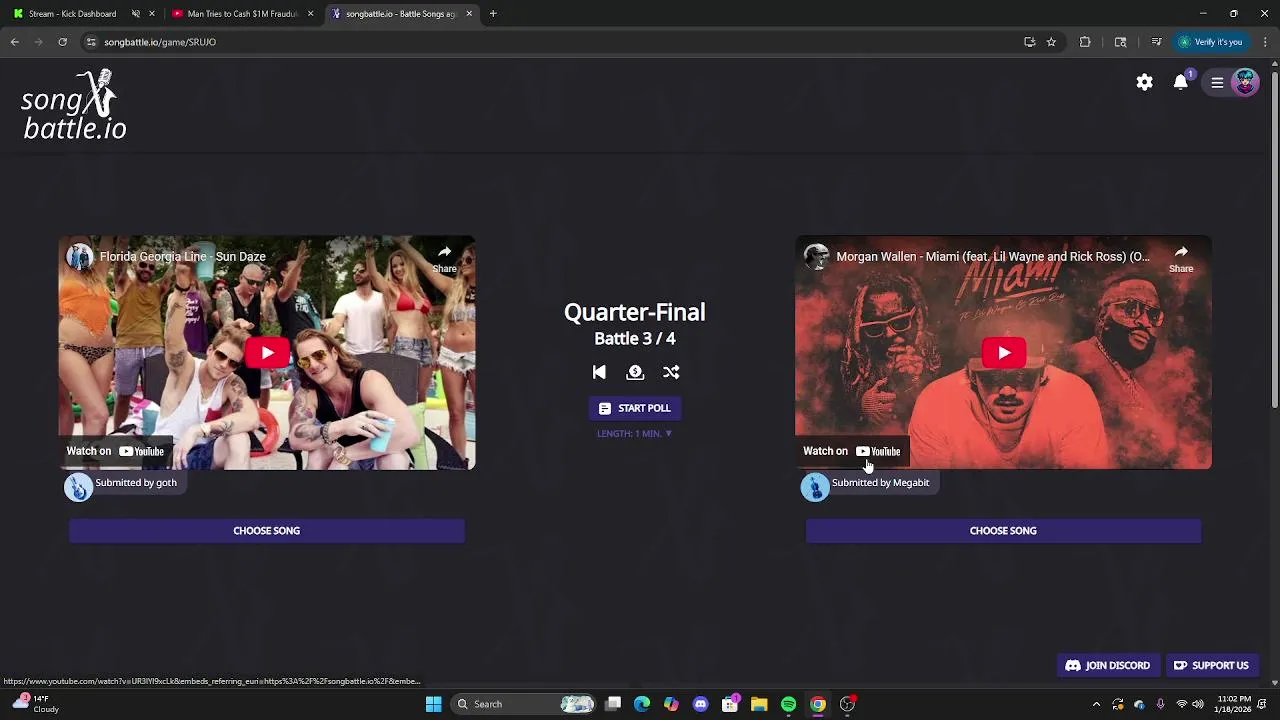Open video title 'Florida Georgia Line - Sun Daze'
1280x720 pixels.
(182, 257)
